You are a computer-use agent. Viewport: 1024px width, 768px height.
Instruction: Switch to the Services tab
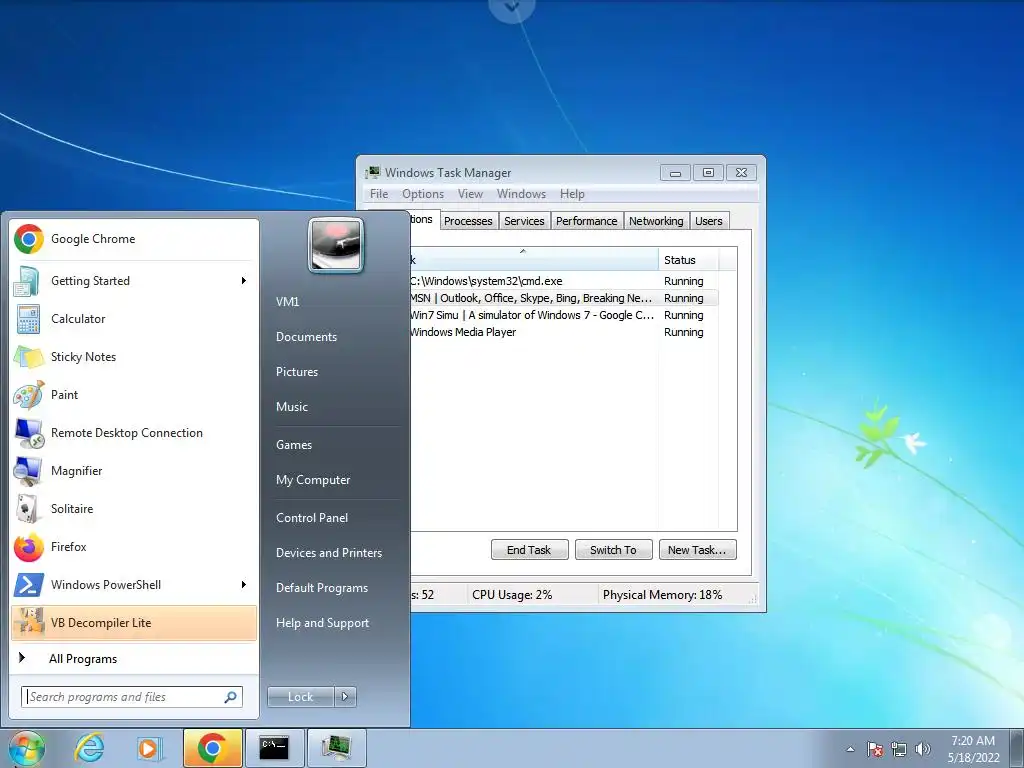tap(524, 221)
